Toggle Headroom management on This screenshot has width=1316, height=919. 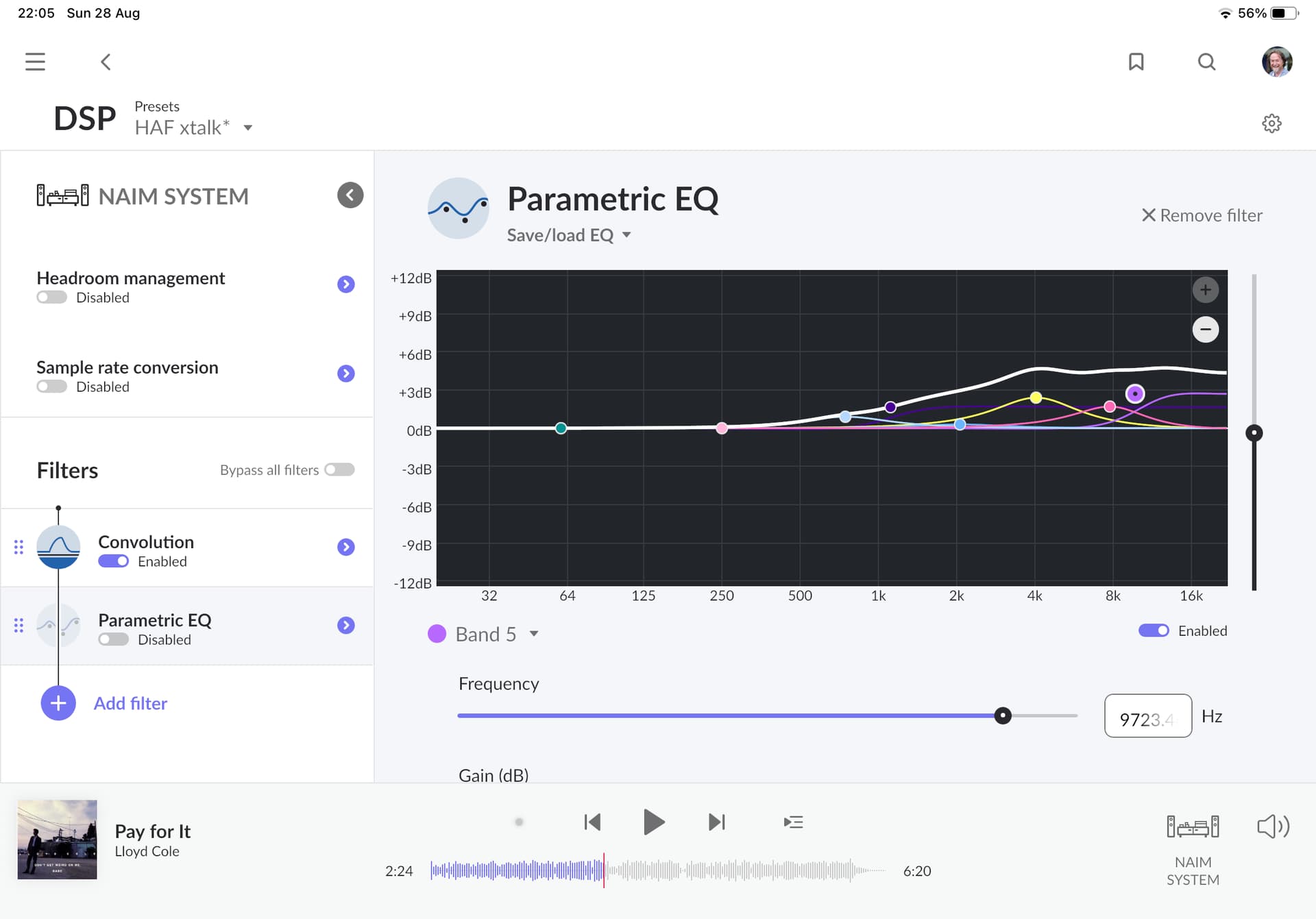[x=52, y=297]
